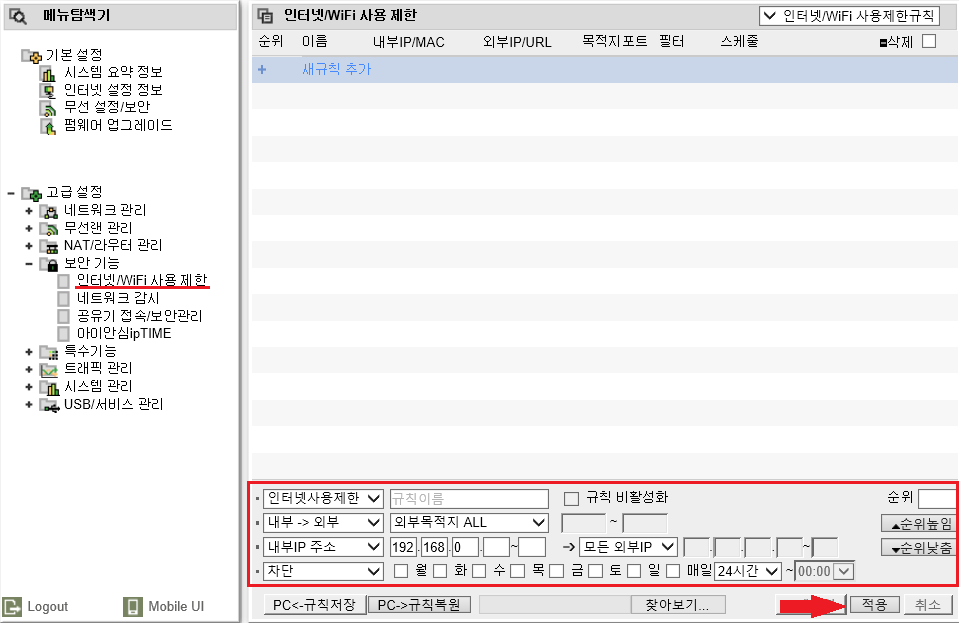Click the 시스템 요약 정보 chart icon
This screenshot has height=623, width=959.
48,73
